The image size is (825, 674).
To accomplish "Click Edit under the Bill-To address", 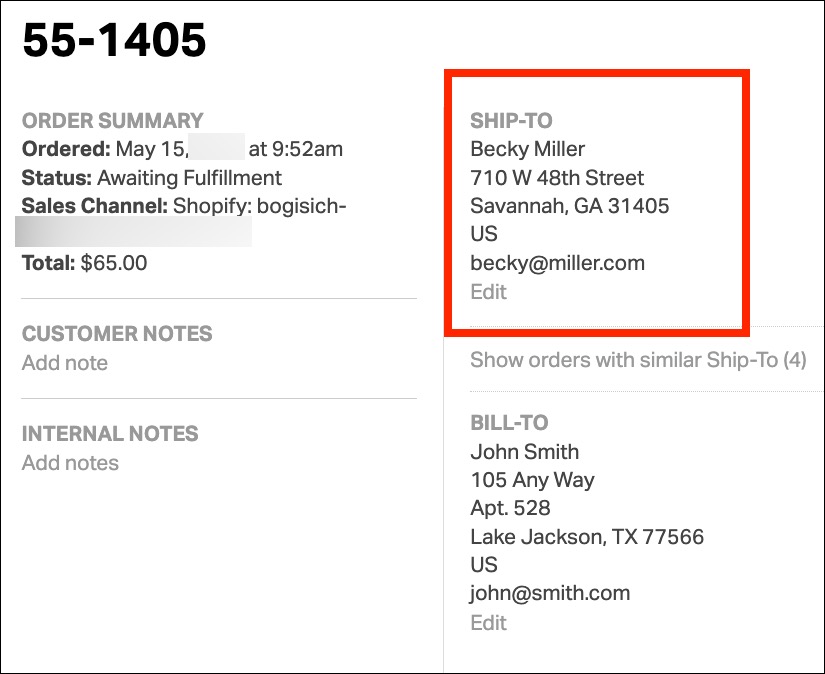I will [x=488, y=622].
